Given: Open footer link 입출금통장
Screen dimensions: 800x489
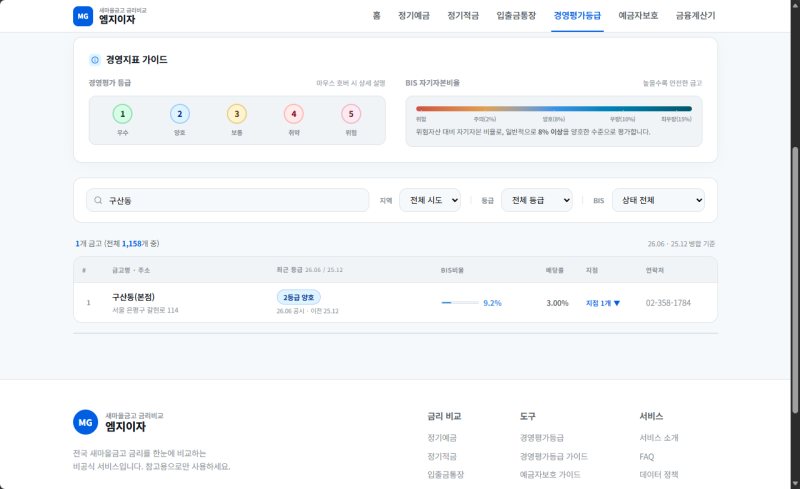Looking at the screenshot, I should (x=445, y=475).
